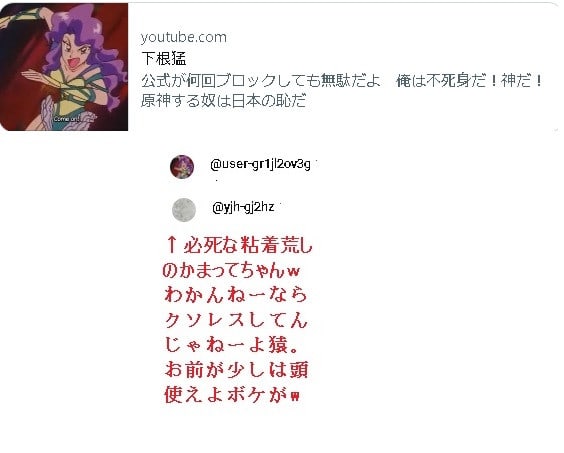Click the phrase 俺は不死身だ！神だ！
This screenshot has height=453, width=564.
[x=469, y=80]
